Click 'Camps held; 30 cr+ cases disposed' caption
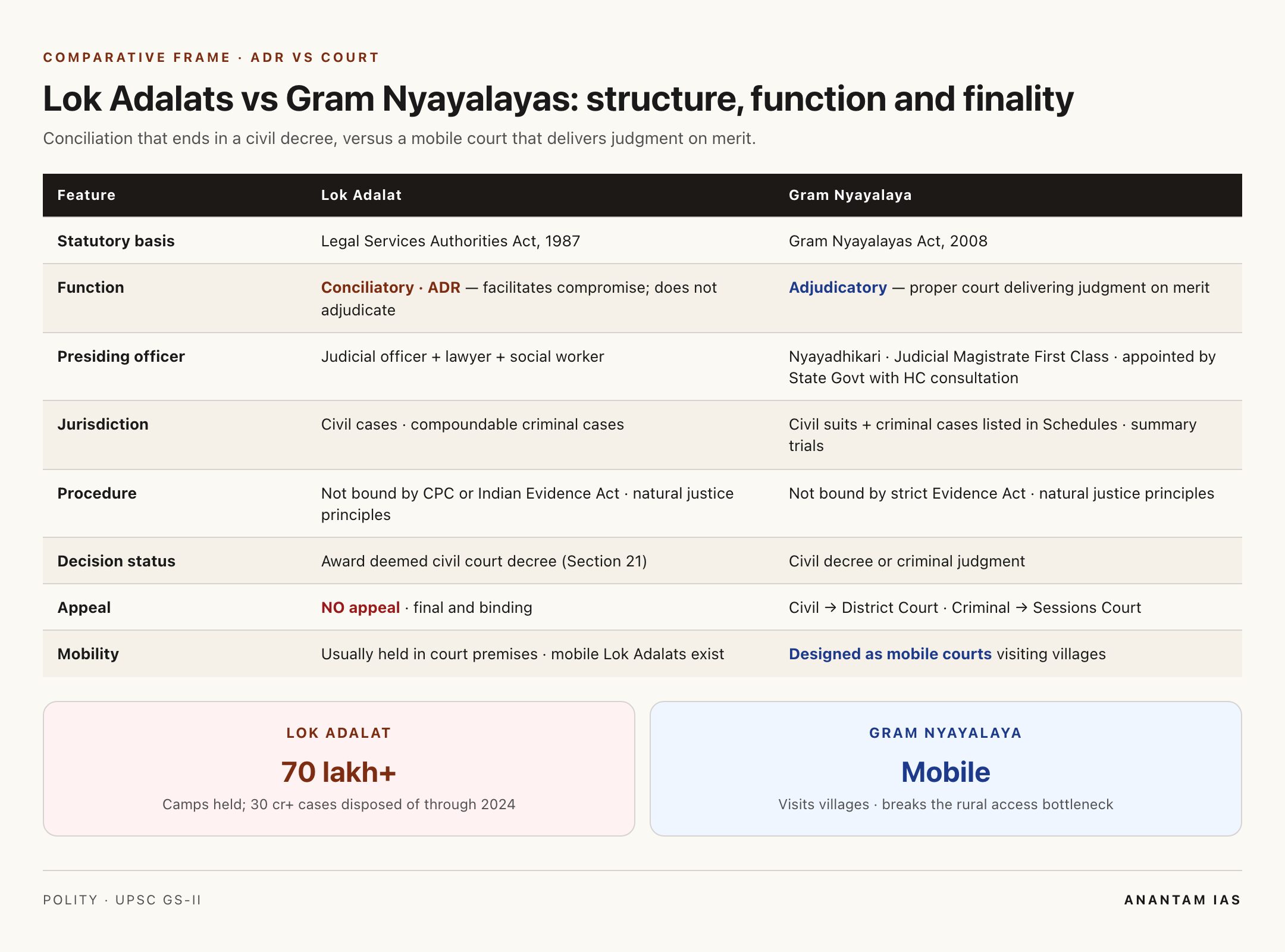1285x952 pixels. (339, 804)
